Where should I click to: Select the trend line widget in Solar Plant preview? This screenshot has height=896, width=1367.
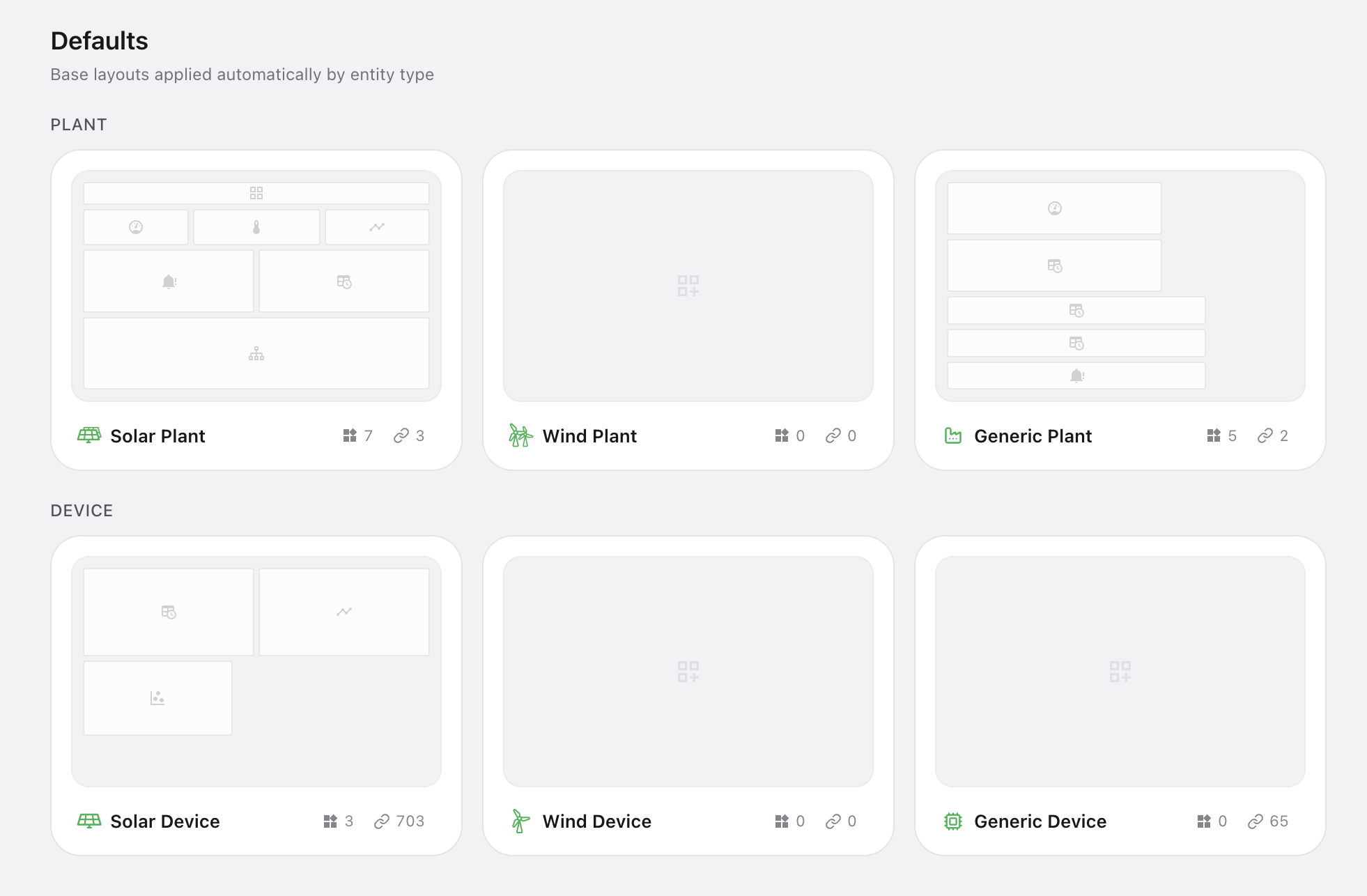377,227
